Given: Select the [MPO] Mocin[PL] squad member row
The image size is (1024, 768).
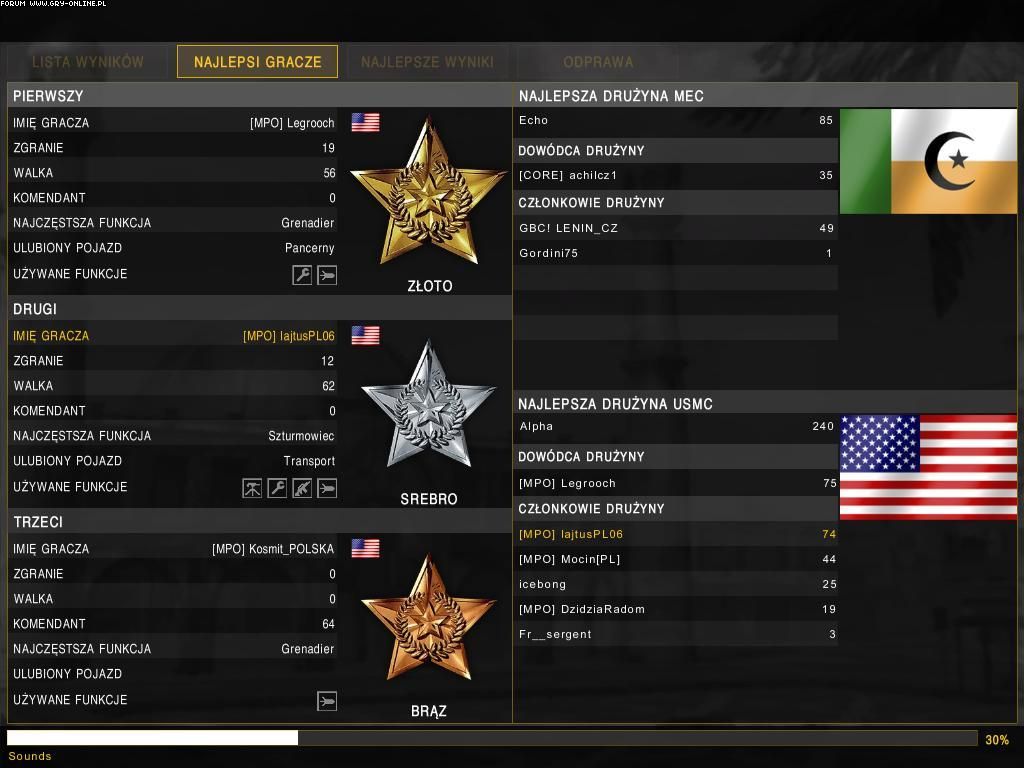Looking at the screenshot, I should click(676, 559).
